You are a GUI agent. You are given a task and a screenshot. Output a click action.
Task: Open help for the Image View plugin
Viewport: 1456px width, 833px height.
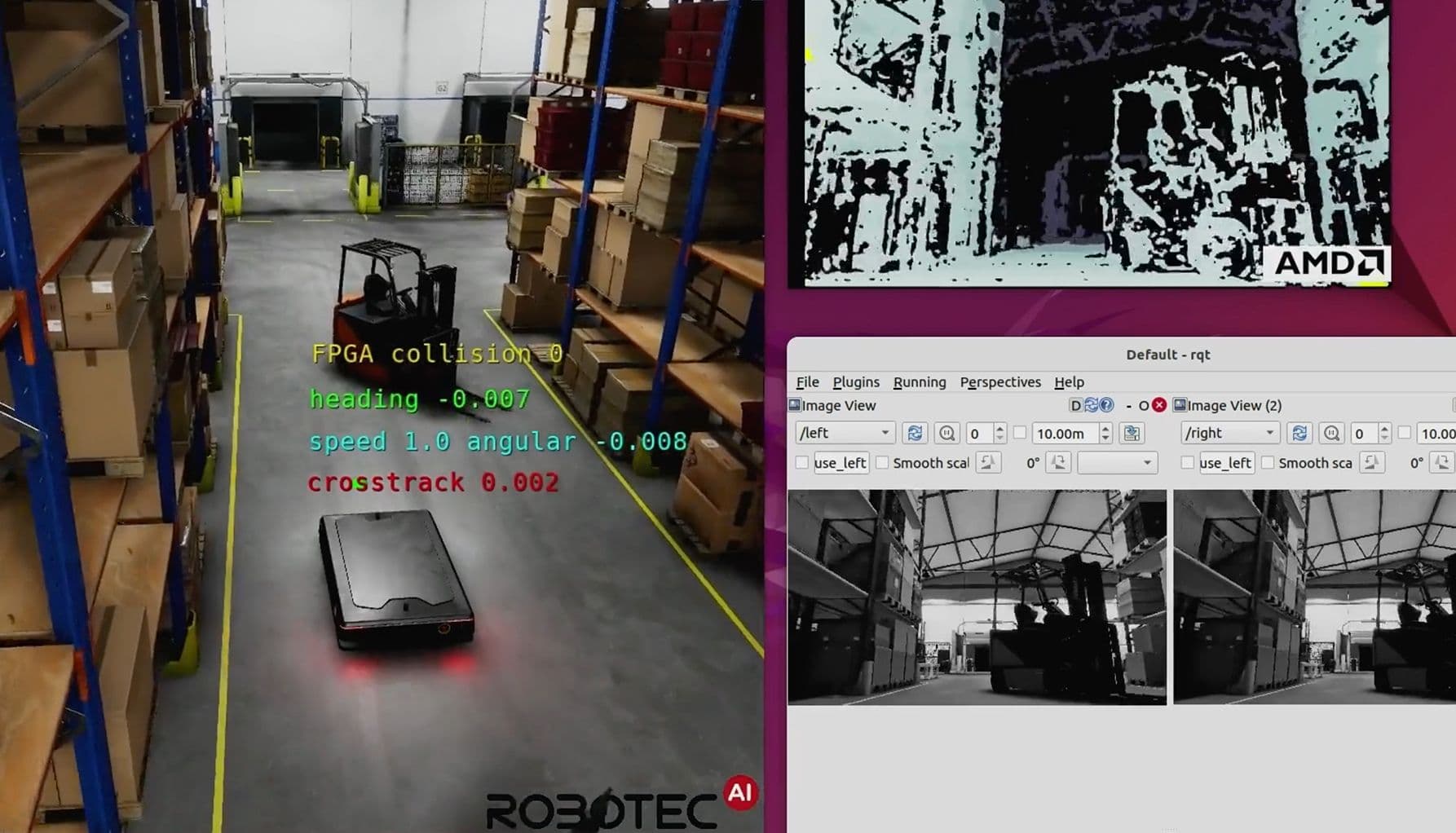(x=1106, y=405)
